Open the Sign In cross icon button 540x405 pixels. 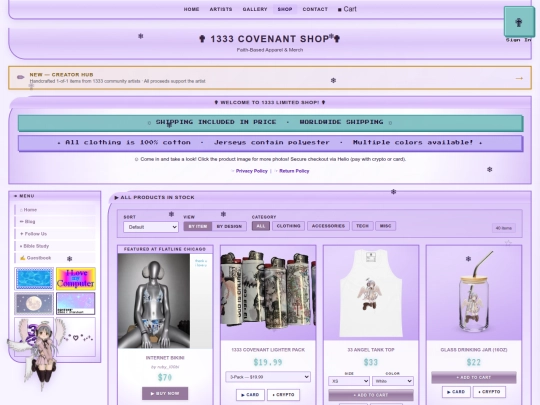point(519,22)
